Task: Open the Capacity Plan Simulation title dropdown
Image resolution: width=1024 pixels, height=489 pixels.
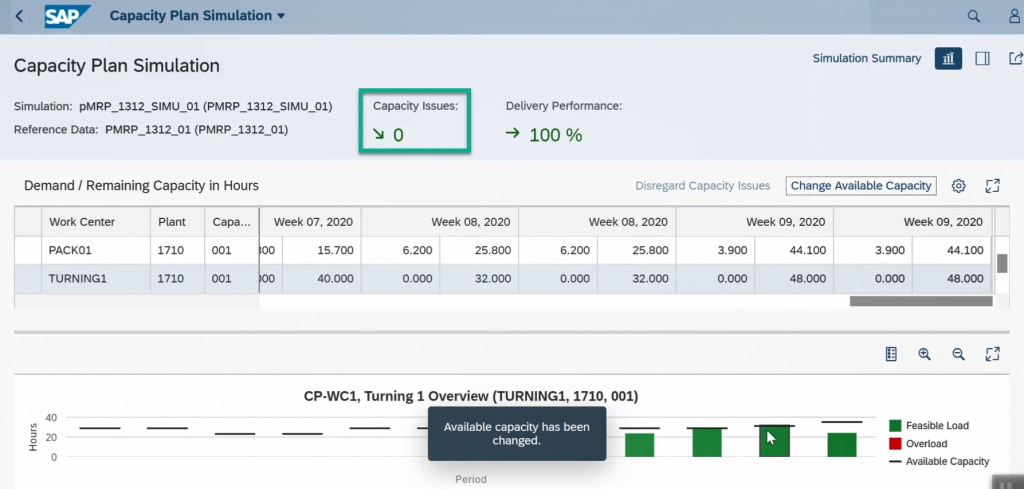Action: [x=197, y=16]
